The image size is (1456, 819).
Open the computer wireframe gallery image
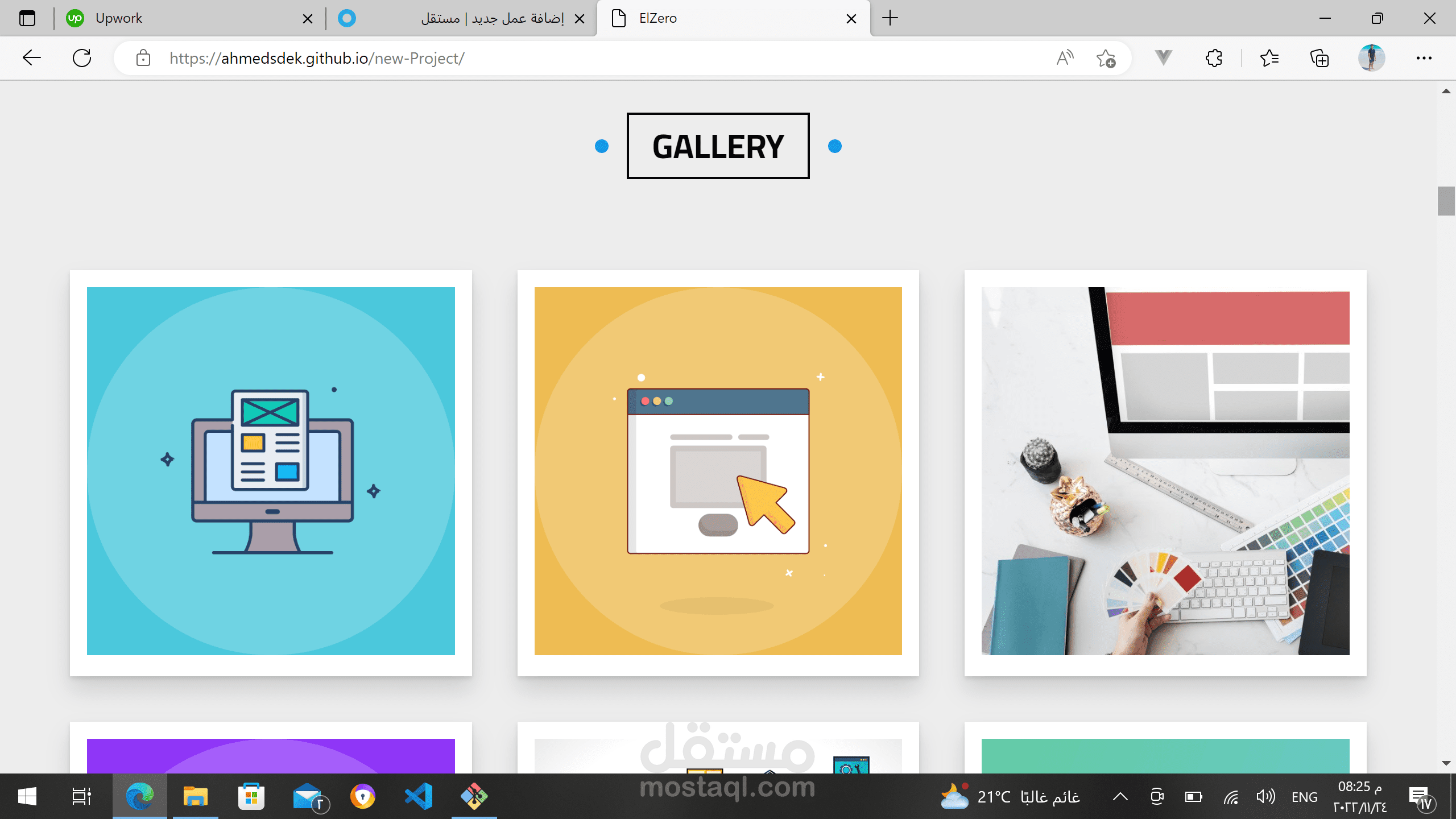[271, 471]
